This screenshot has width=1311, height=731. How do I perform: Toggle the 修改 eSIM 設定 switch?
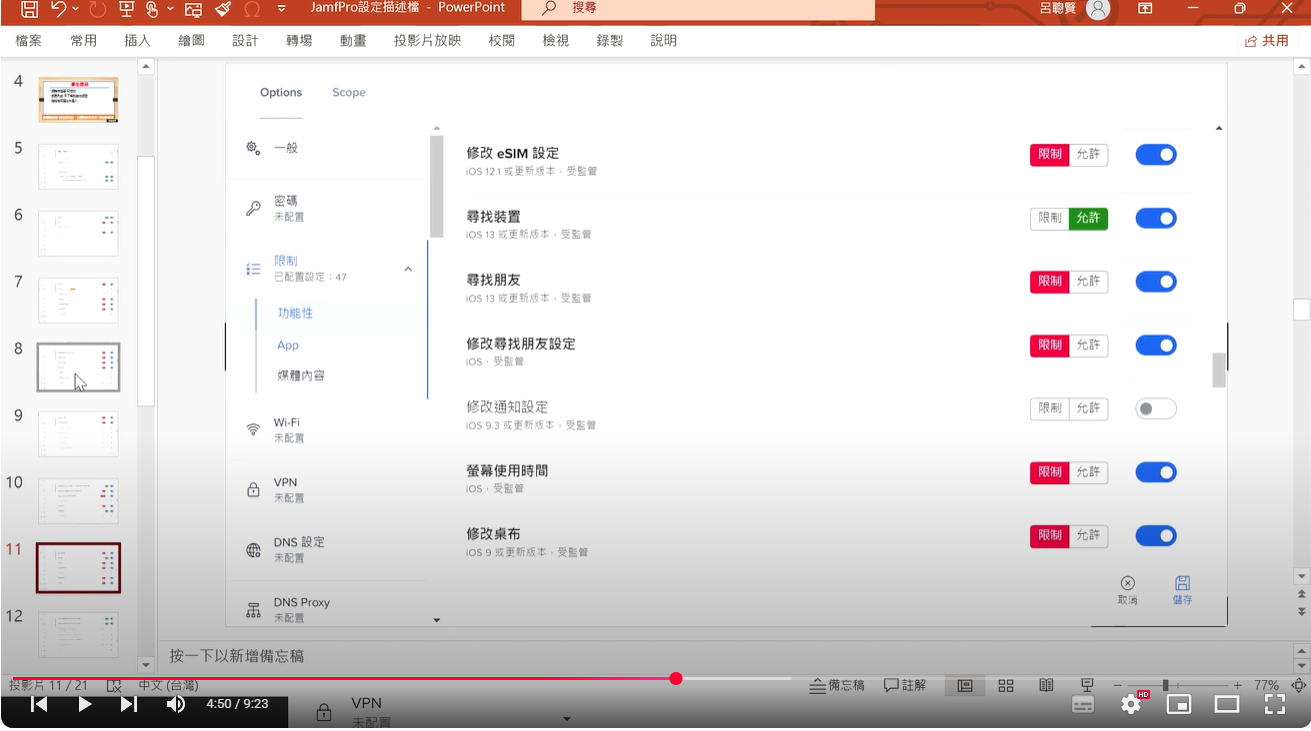1156,155
